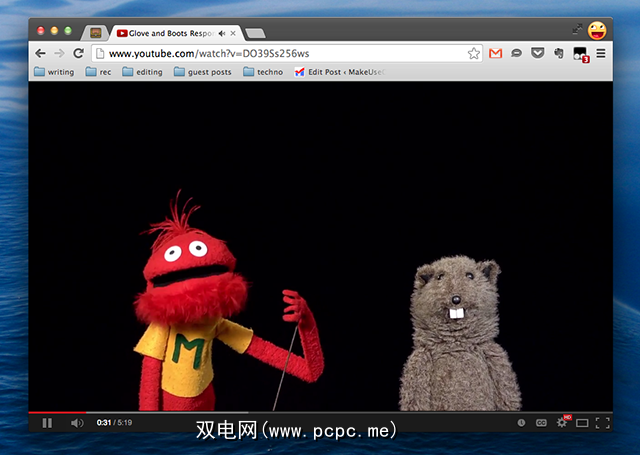The image size is (640, 455).
Task: Open extension with red 3 badge
Action: [581, 54]
